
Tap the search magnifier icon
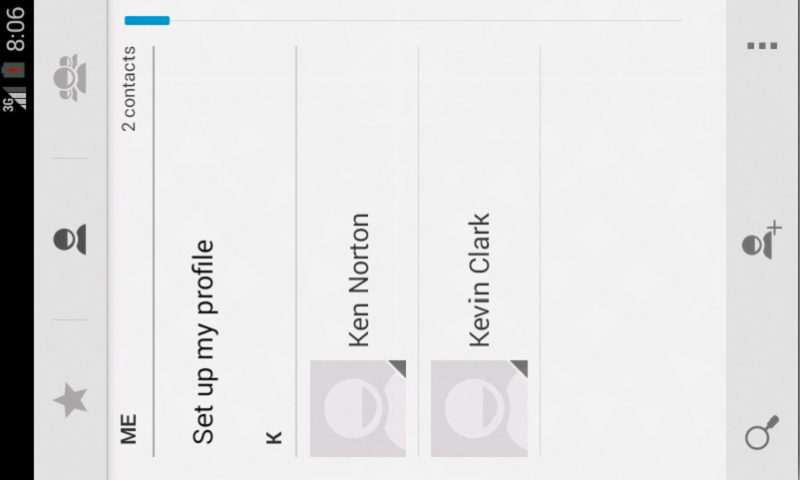pyautogui.click(x=762, y=436)
